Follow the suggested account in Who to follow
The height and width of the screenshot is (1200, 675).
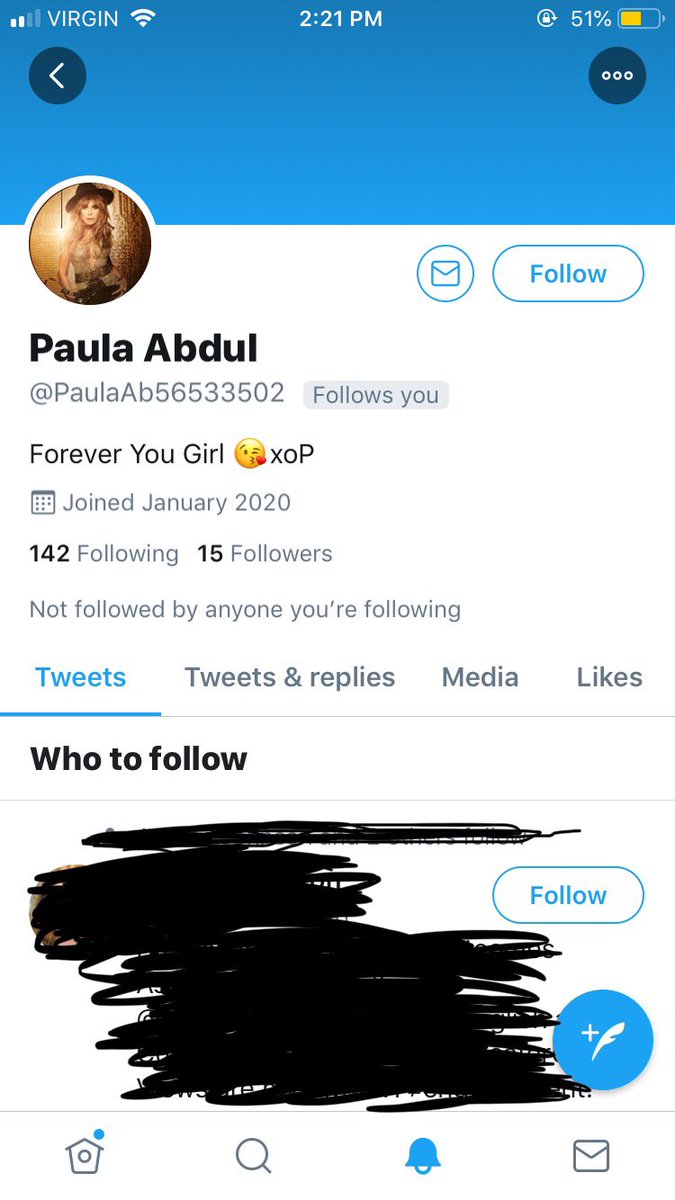[x=568, y=895]
